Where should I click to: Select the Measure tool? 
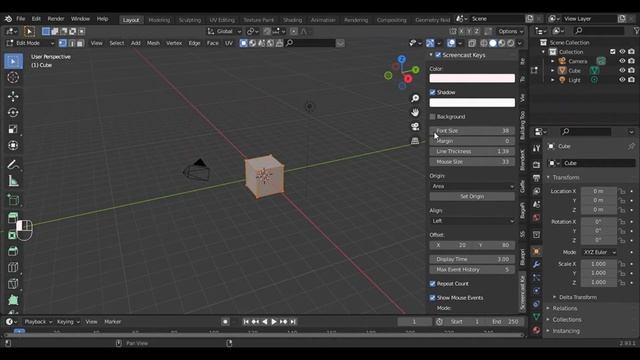13,181
